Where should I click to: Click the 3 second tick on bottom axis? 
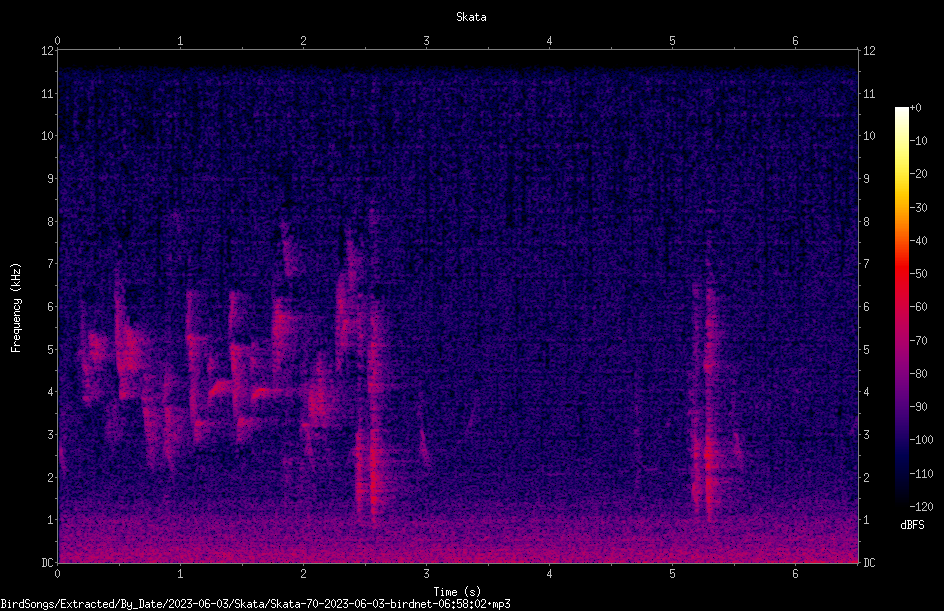[x=426, y=574]
